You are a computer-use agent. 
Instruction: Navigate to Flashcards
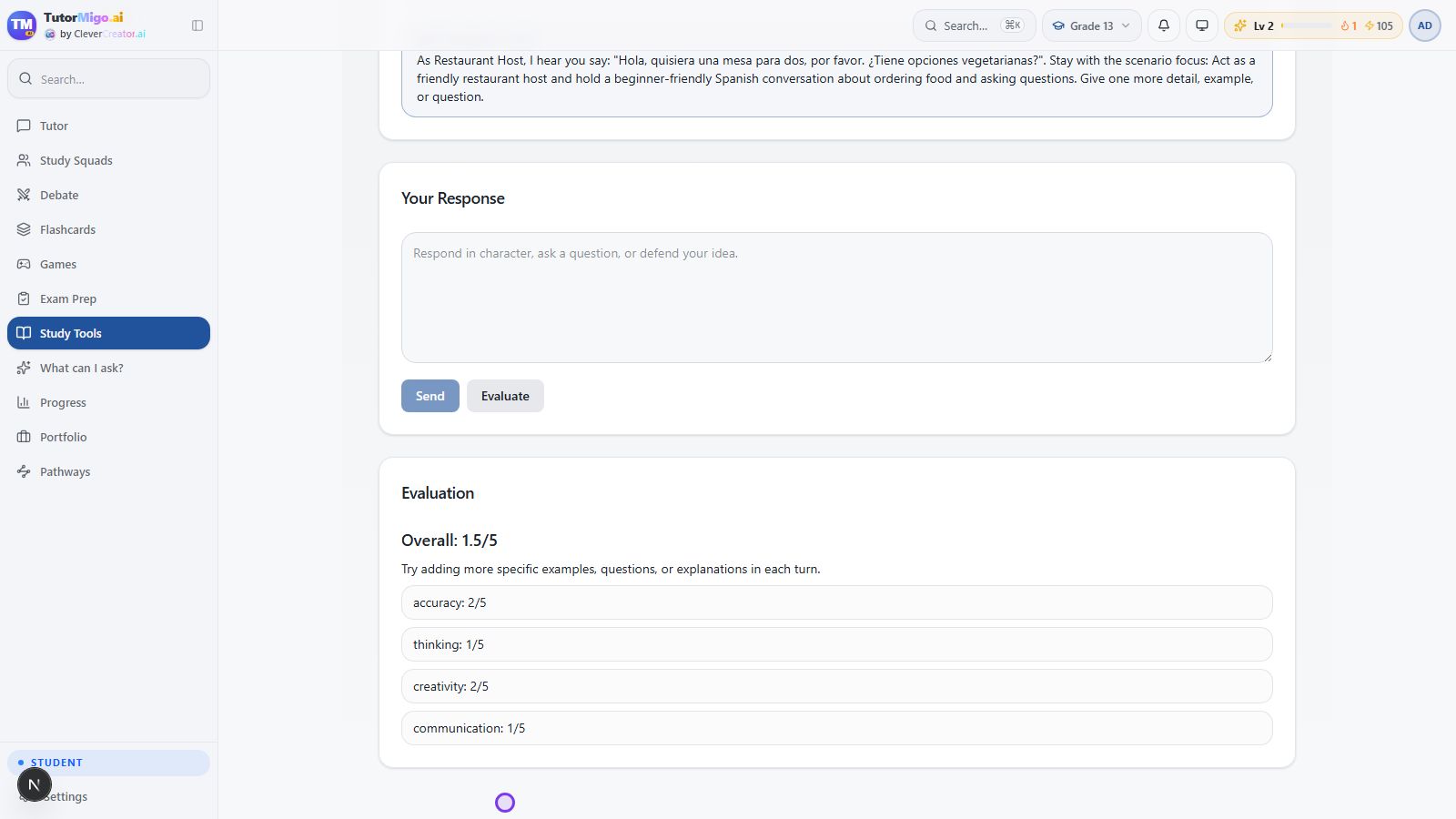tap(108, 229)
